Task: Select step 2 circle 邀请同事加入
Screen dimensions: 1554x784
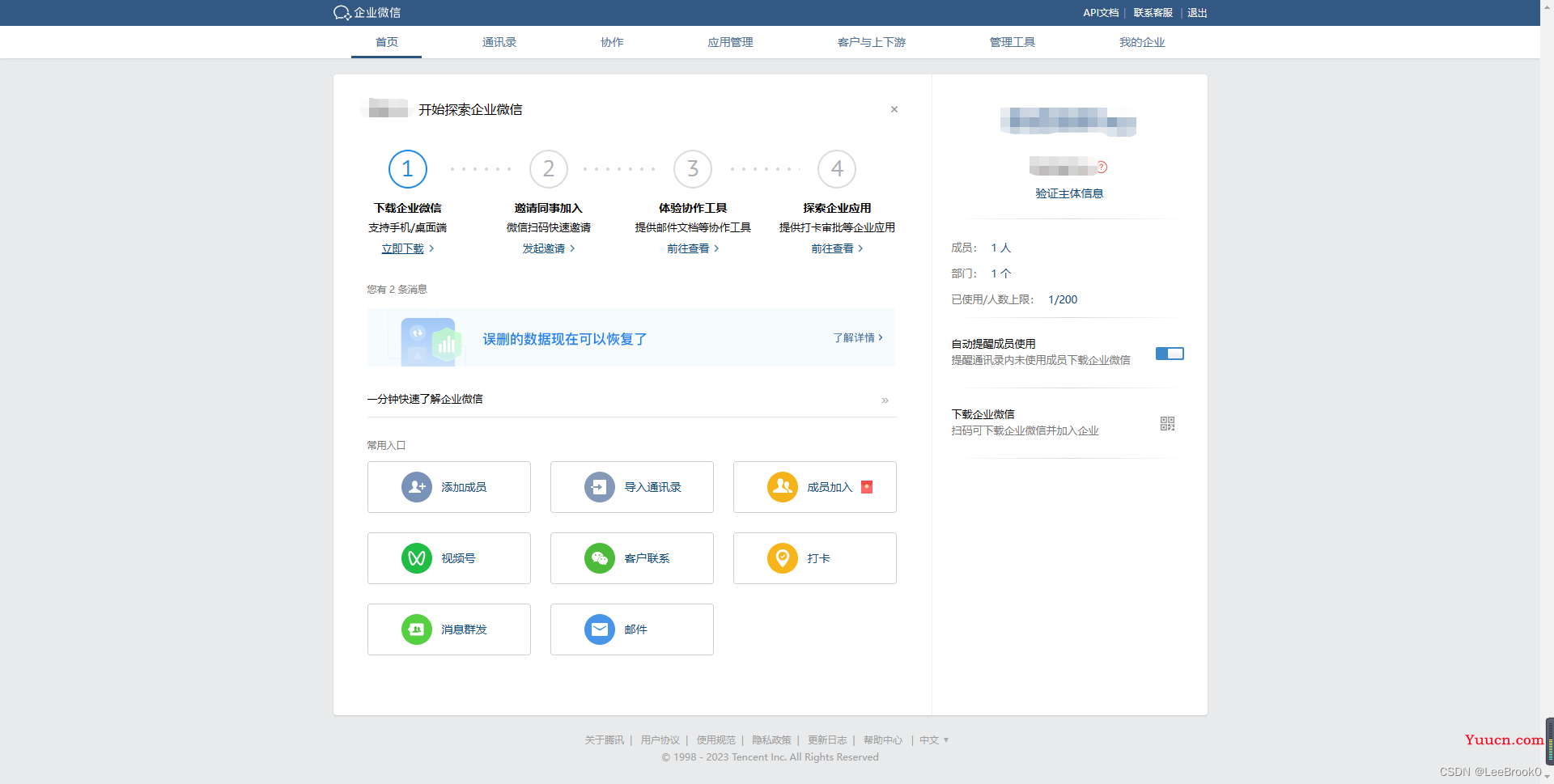Action: [x=549, y=169]
